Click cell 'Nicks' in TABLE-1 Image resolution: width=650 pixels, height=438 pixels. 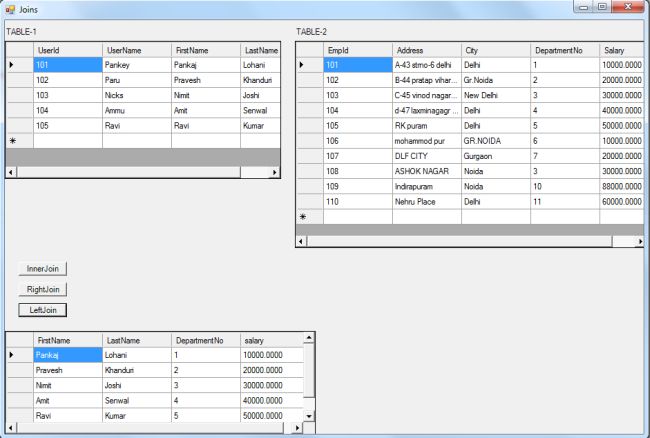(x=137, y=95)
